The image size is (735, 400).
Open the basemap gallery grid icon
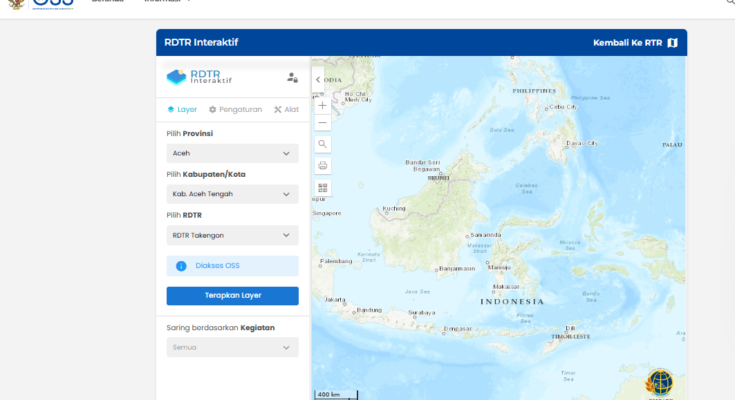(322, 188)
